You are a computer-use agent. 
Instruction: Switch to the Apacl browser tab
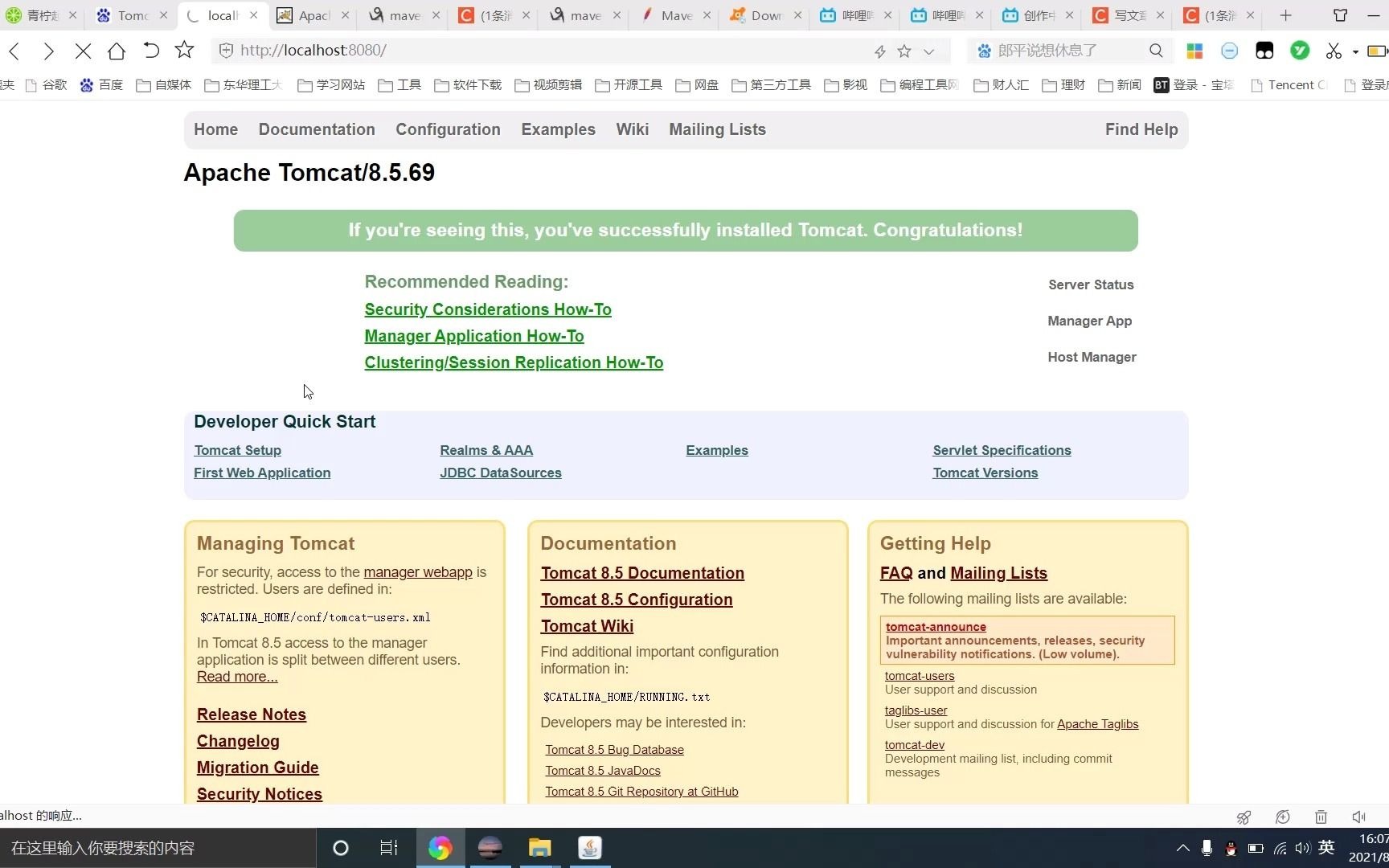(x=313, y=15)
